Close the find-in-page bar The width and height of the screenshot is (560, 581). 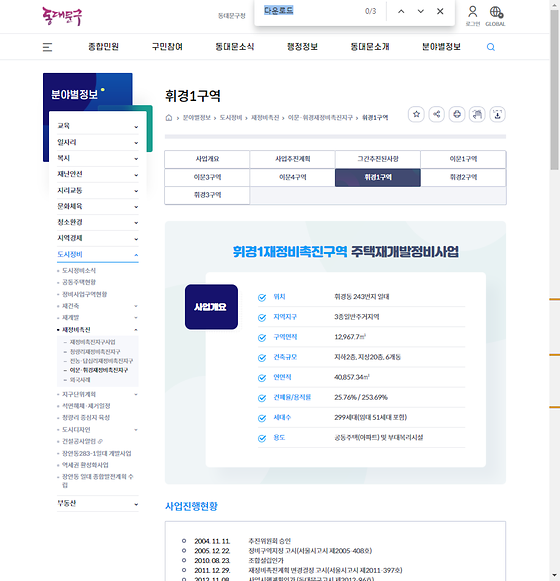(x=440, y=11)
